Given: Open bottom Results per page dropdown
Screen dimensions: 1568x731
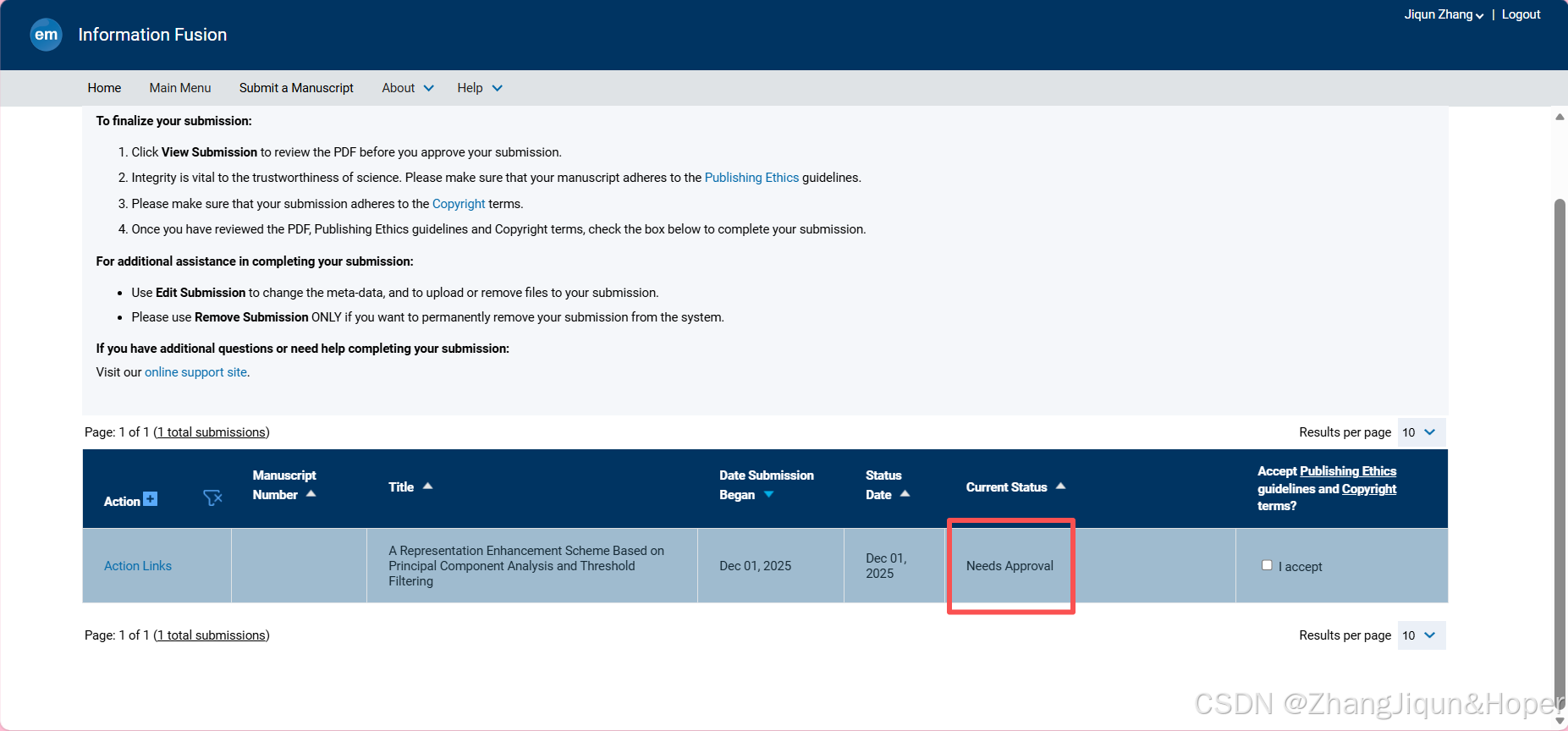Looking at the screenshot, I should 1422,635.
